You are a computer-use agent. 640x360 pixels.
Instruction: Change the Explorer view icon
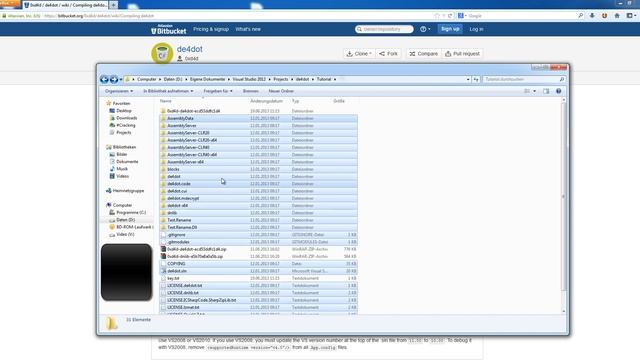tap(527, 91)
